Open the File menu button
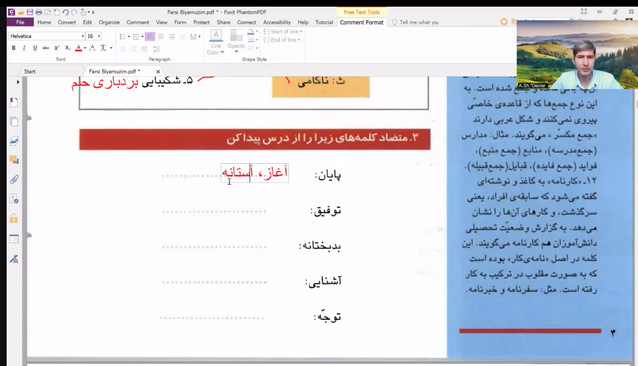The height and width of the screenshot is (366, 638). [x=20, y=22]
